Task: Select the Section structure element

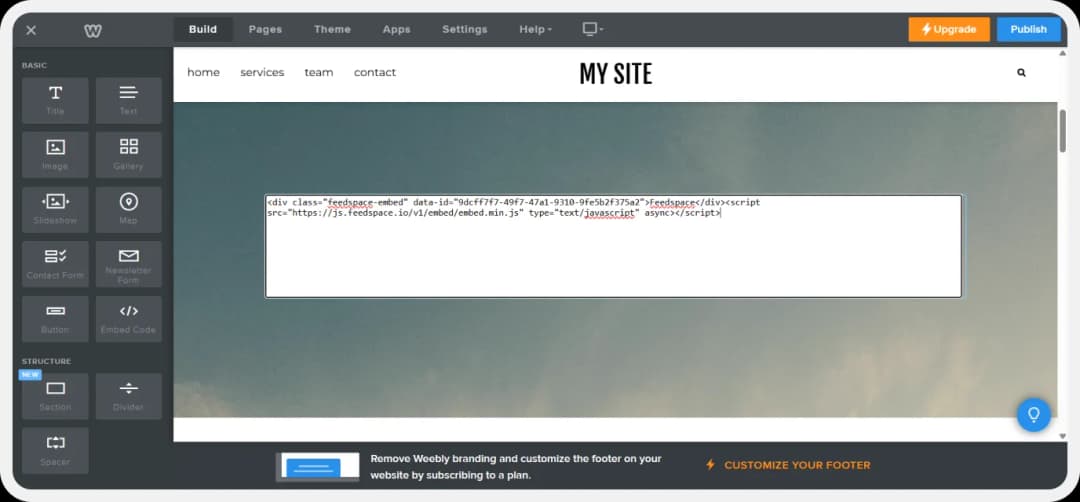Action: tap(55, 396)
